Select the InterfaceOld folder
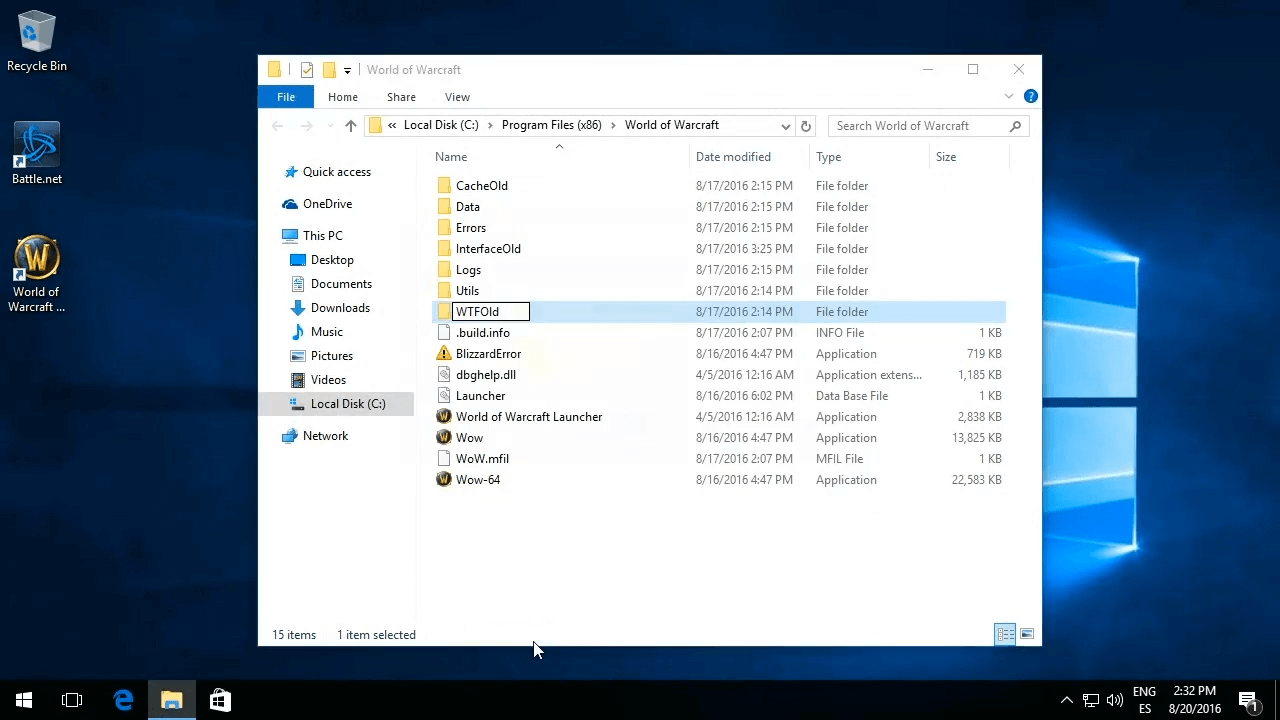Viewport: 1280px width, 720px height. (488, 249)
